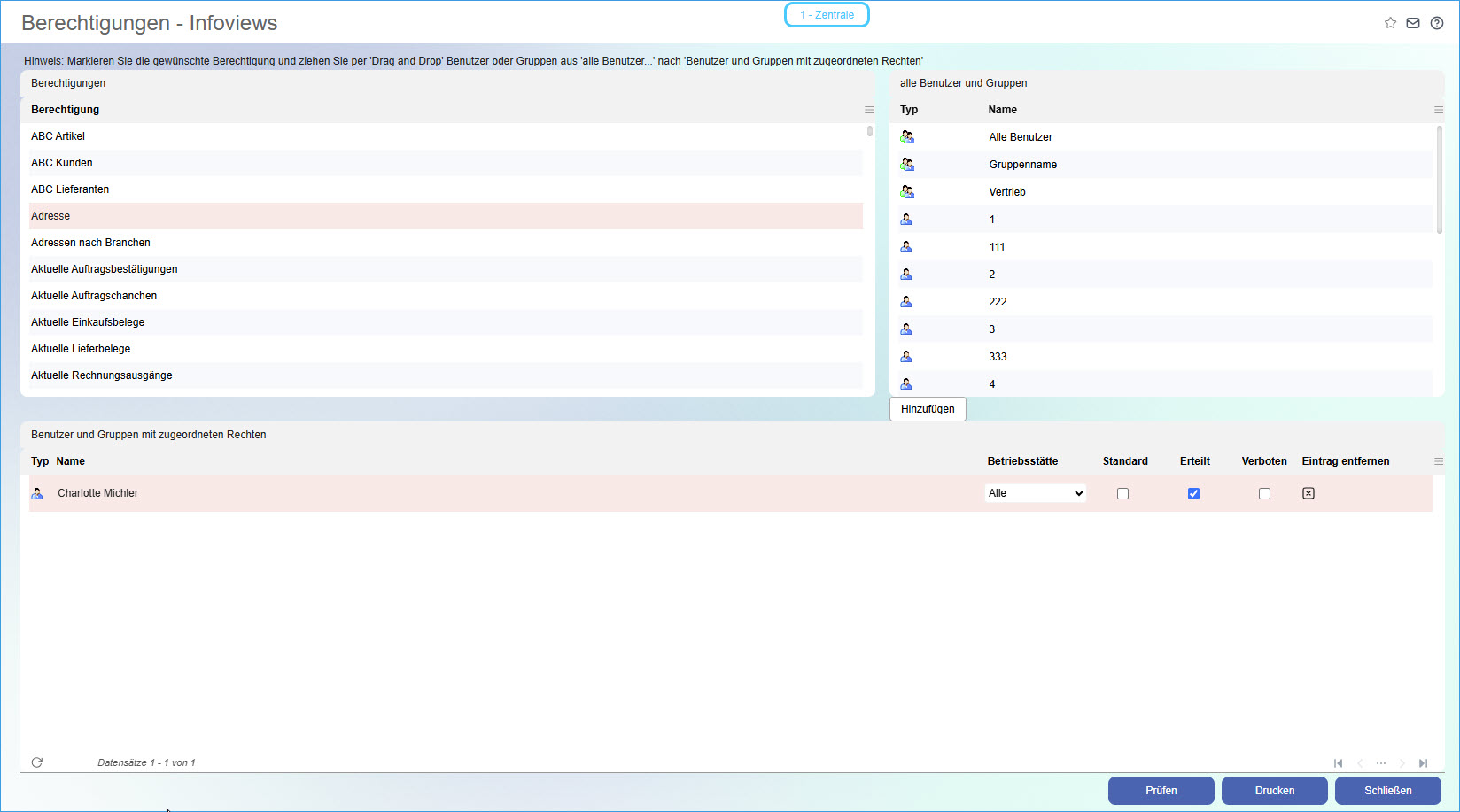Uncheck Erteilt for Charlotte Michler
1460x812 pixels.
pos(1193,493)
